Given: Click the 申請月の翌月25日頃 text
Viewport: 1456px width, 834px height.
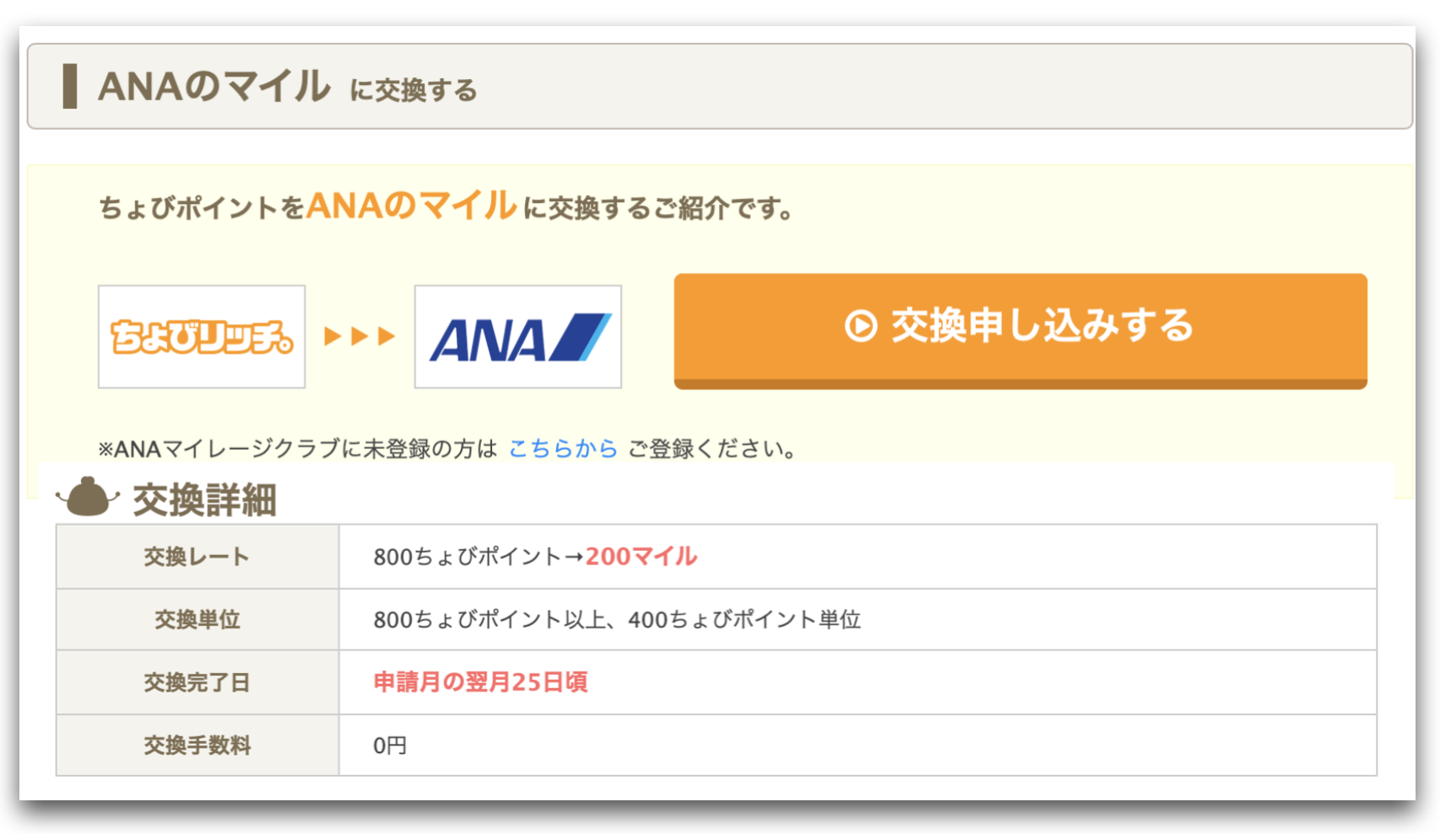Looking at the screenshot, I should [x=480, y=682].
